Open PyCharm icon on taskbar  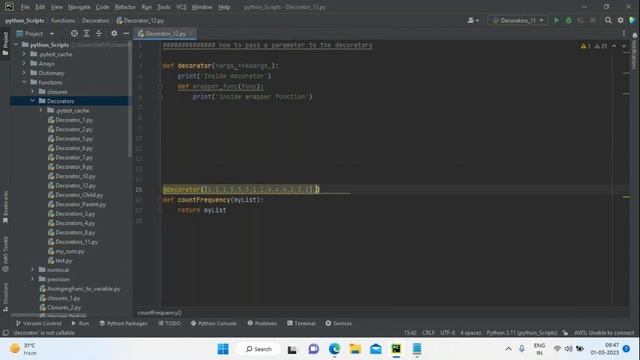(x=396, y=349)
